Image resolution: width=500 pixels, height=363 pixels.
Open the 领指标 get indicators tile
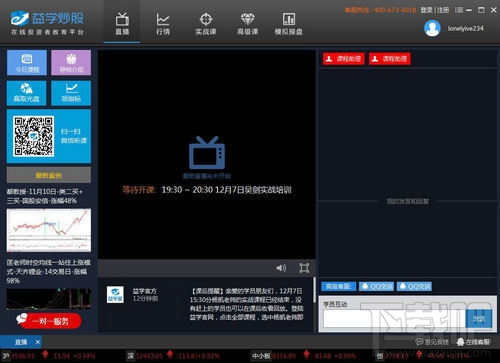71,93
